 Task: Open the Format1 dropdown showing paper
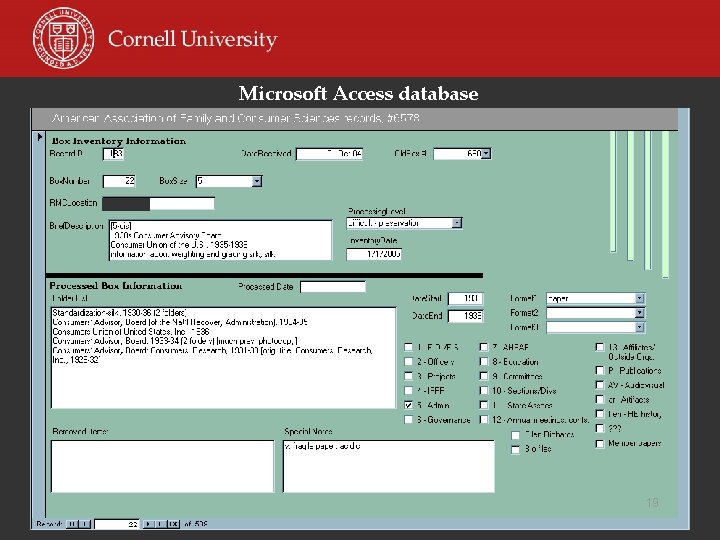[x=640, y=298]
